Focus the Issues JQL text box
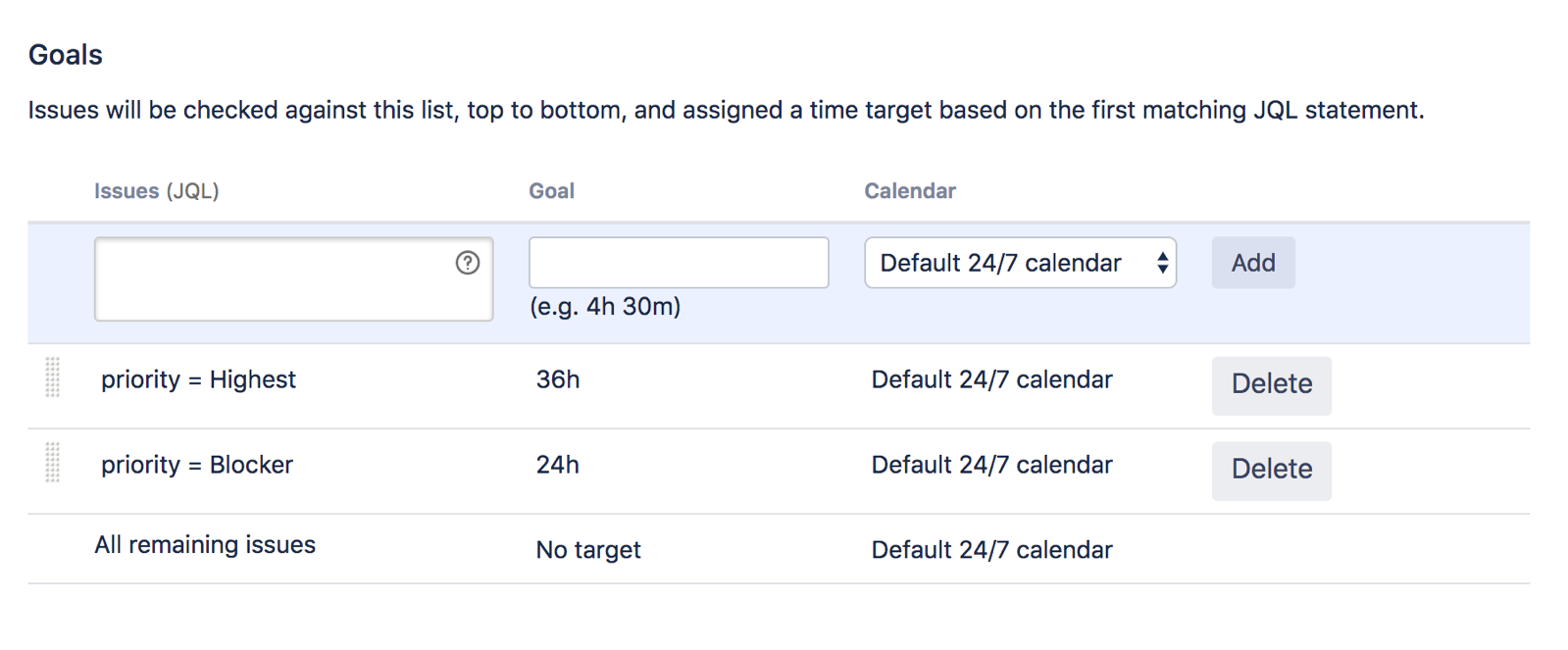This screenshot has height=650, width=1568. [x=275, y=279]
